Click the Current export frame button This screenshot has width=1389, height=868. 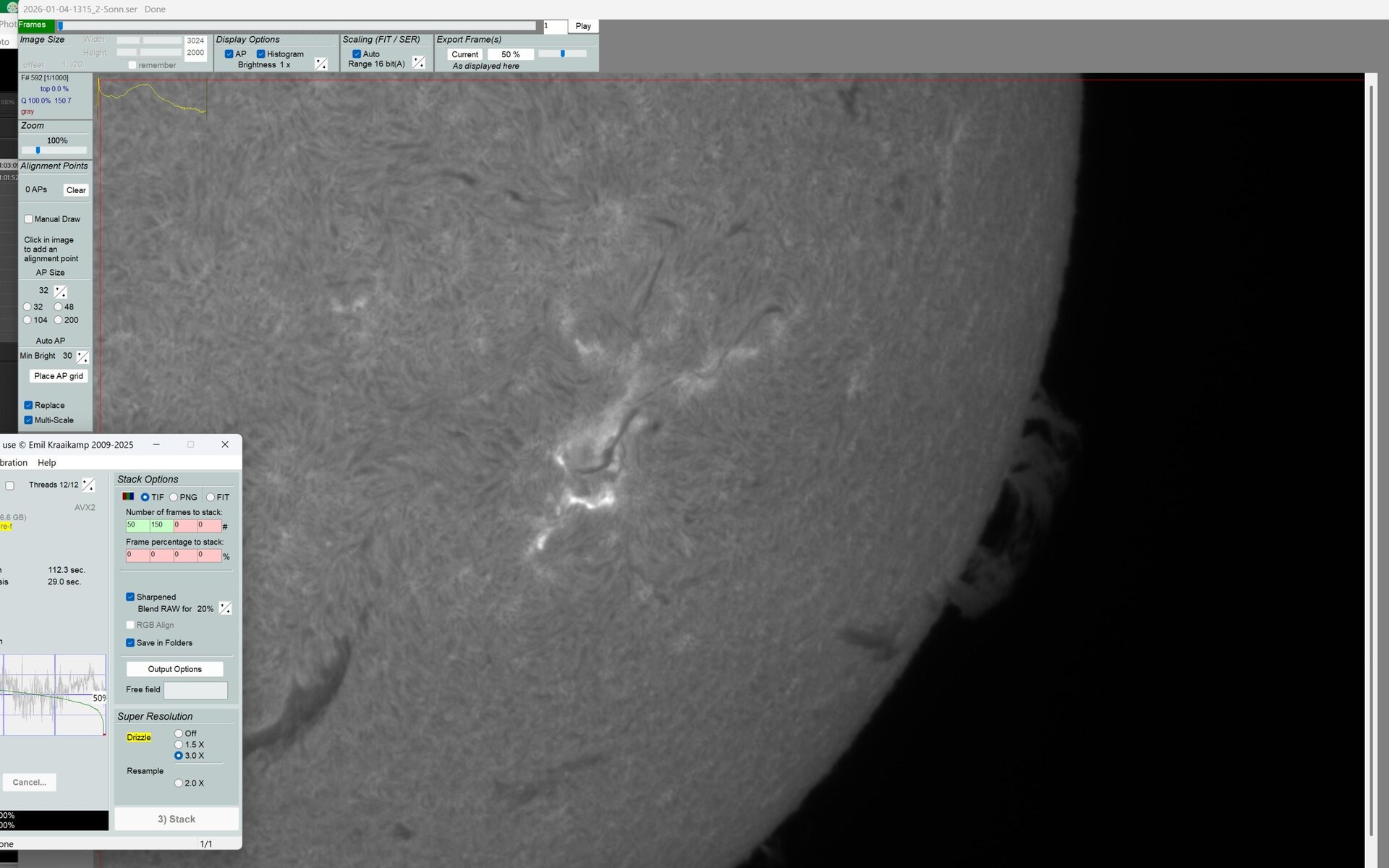464,55
